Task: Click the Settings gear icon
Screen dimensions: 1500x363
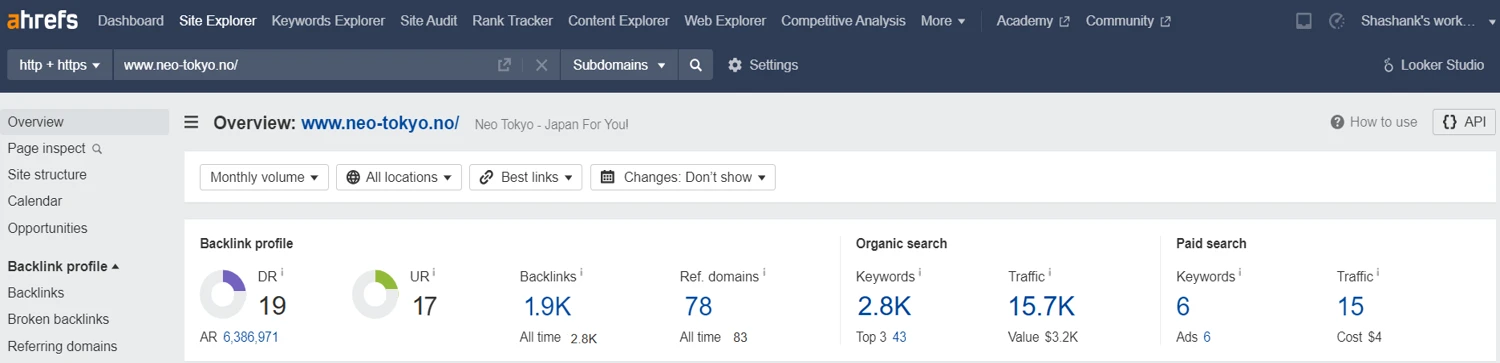Action: click(735, 65)
